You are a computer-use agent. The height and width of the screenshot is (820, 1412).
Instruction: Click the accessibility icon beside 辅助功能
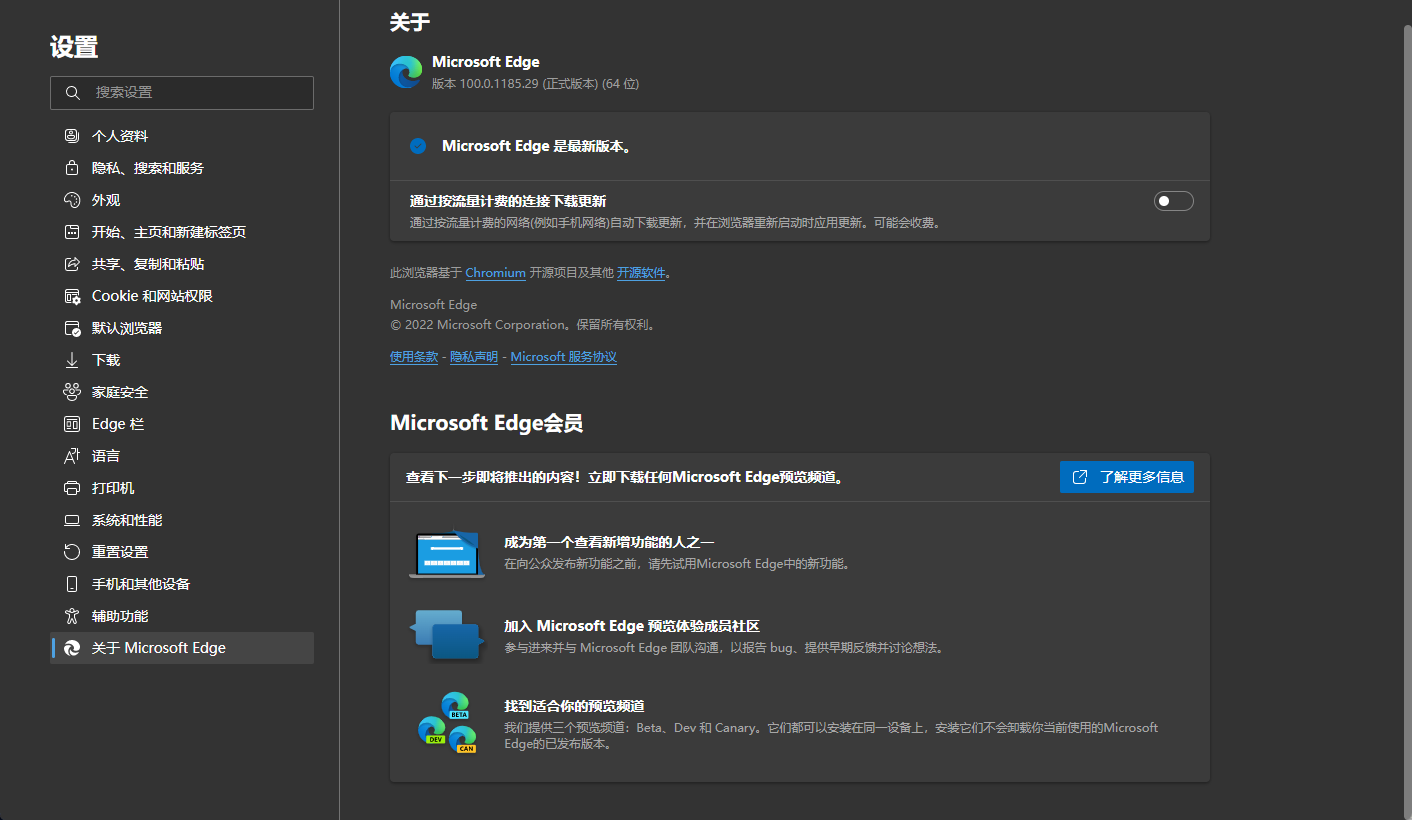pyautogui.click(x=72, y=616)
